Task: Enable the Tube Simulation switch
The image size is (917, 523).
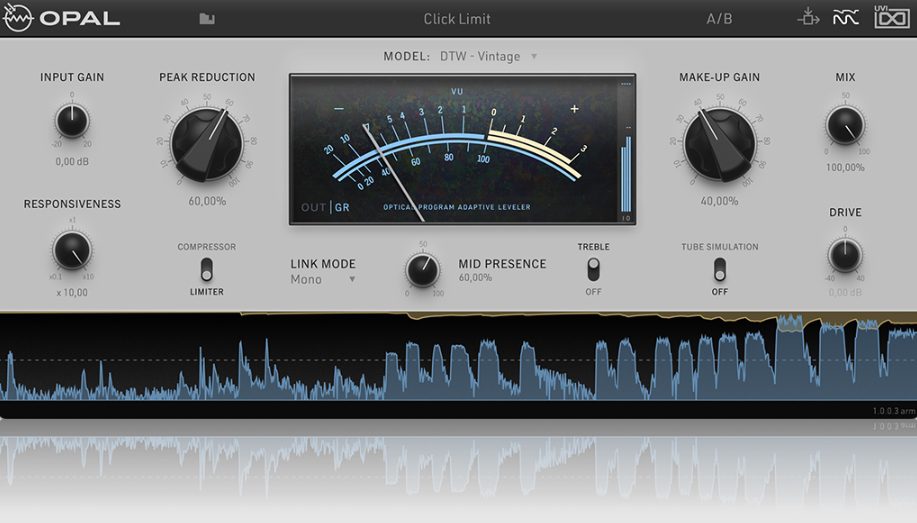Action: pyautogui.click(x=719, y=269)
